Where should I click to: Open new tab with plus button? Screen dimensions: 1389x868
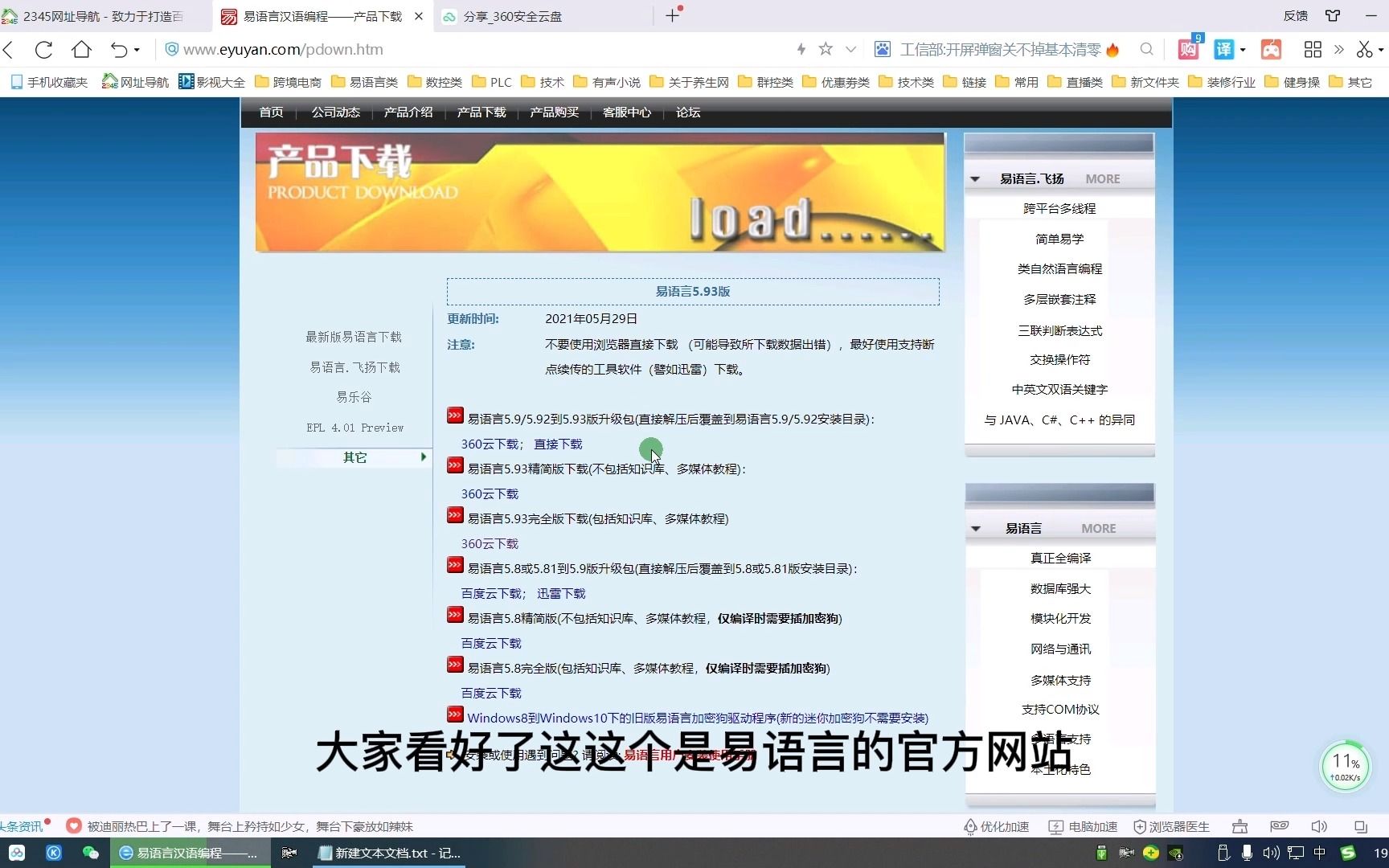[x=673, y=15]
